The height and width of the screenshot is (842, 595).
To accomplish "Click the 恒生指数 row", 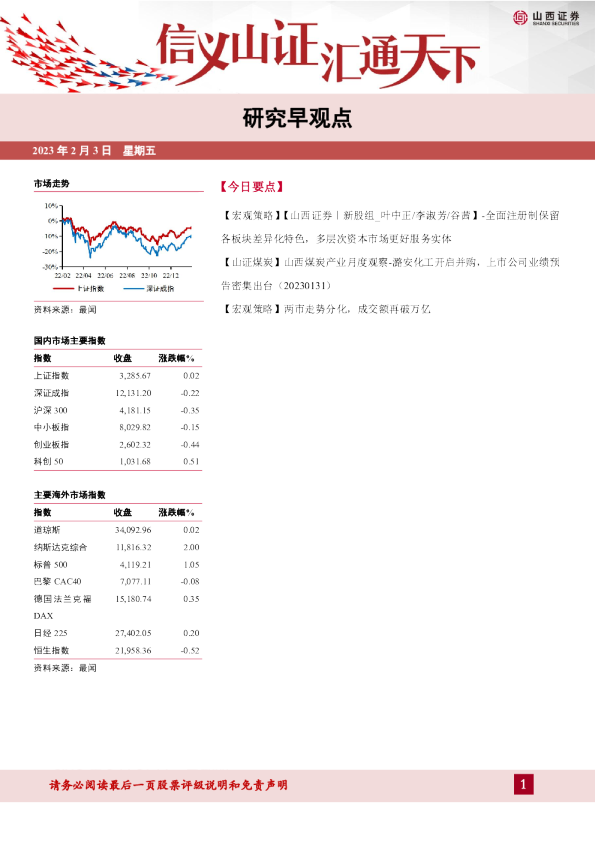I will click(x=117, y=650).
